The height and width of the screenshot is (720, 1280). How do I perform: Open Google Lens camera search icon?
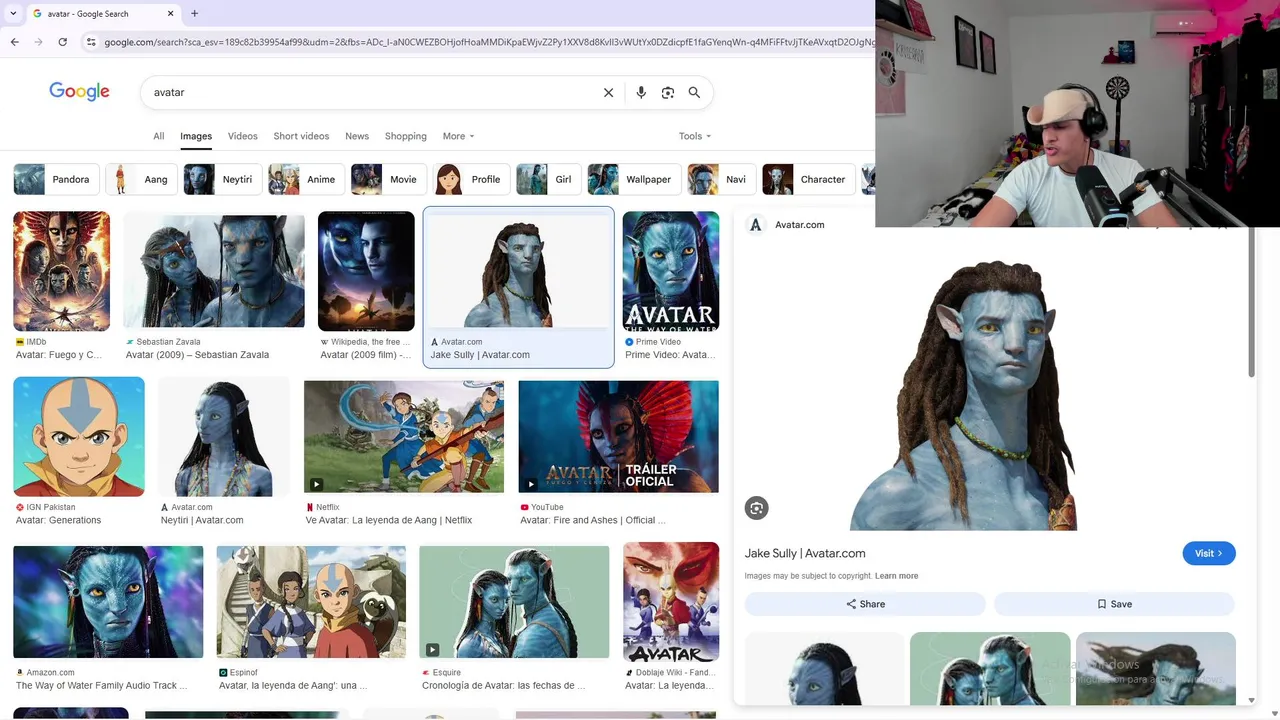pos(668,92)
